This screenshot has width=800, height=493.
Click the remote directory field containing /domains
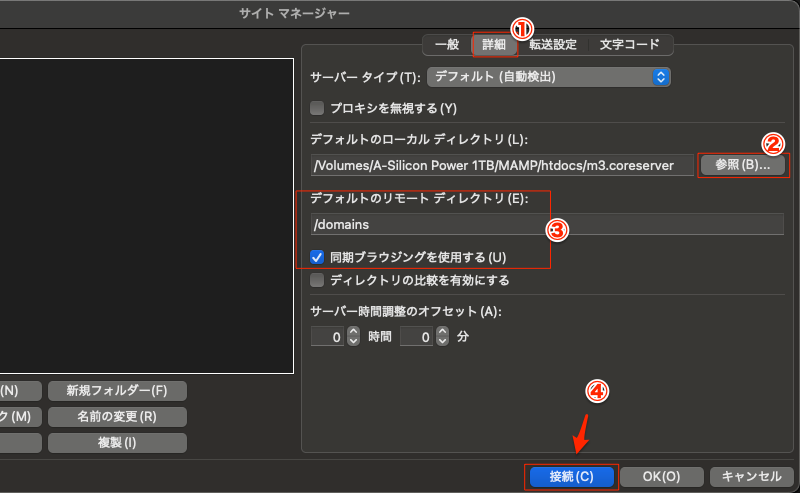547,224
